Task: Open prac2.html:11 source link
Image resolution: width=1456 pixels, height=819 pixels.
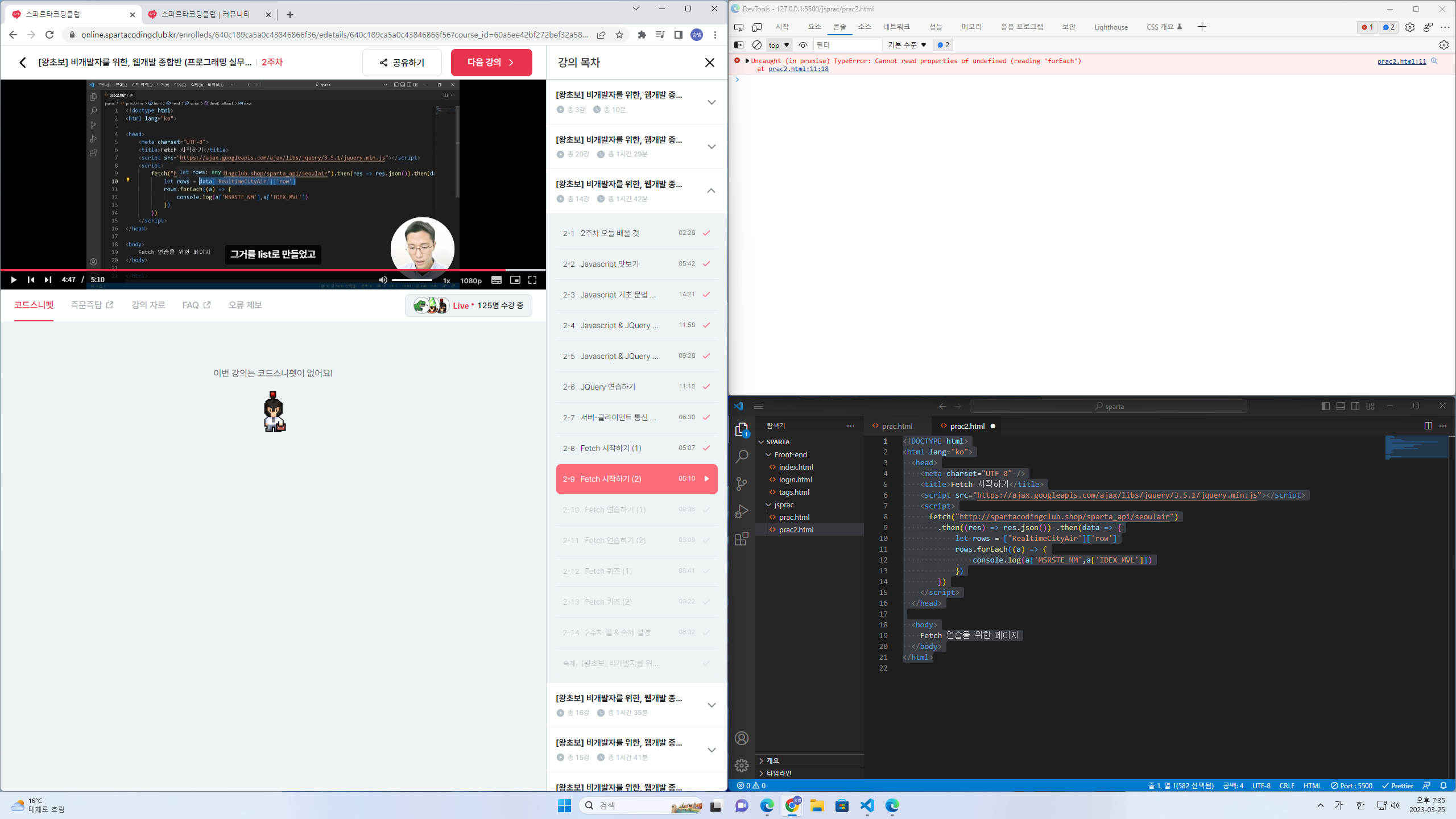Action: 1401,61
